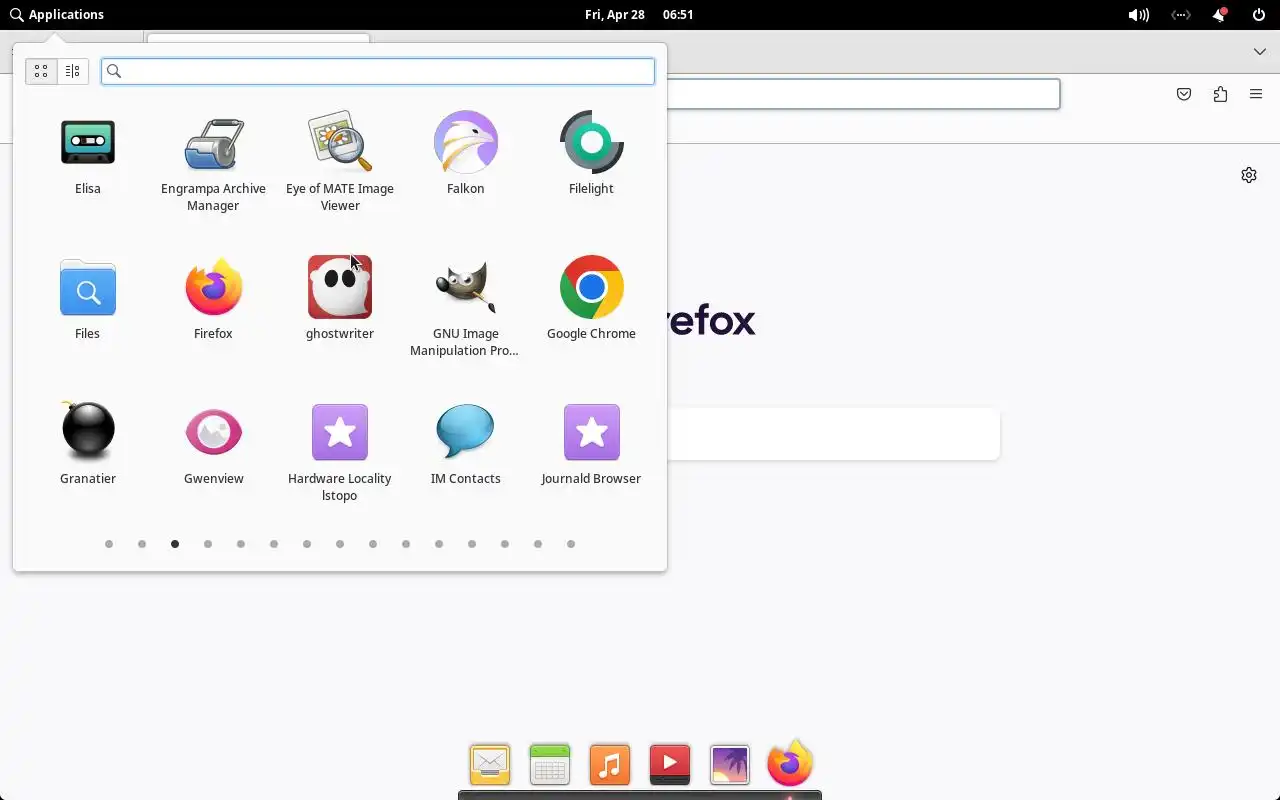Go to second page of applications
Screen dimensions: 1280x800
[142, 544]
